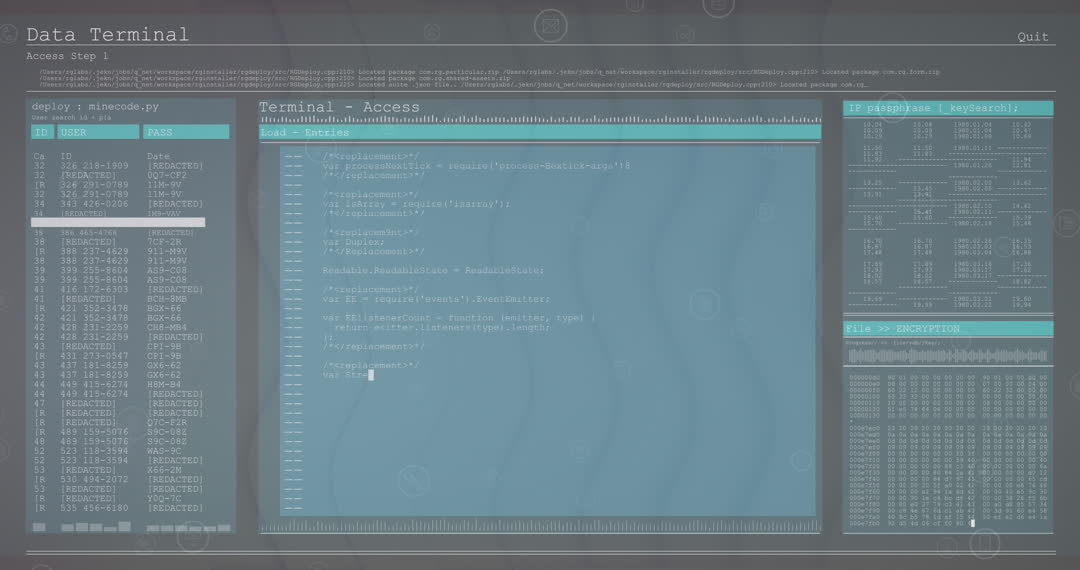Click the faint envelope icon at top center
The image size is (1080, 570).
(x=549, y=24)
